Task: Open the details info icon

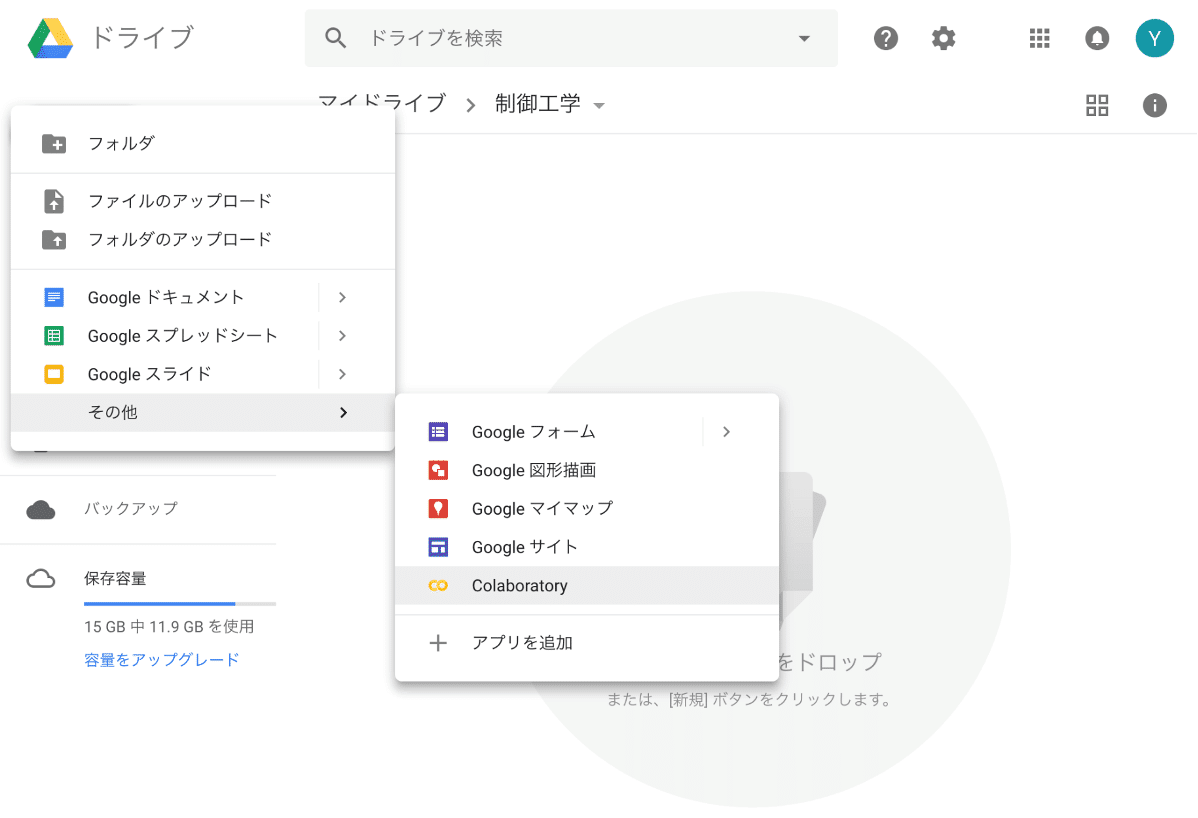Action: [x=1155, y=105]
